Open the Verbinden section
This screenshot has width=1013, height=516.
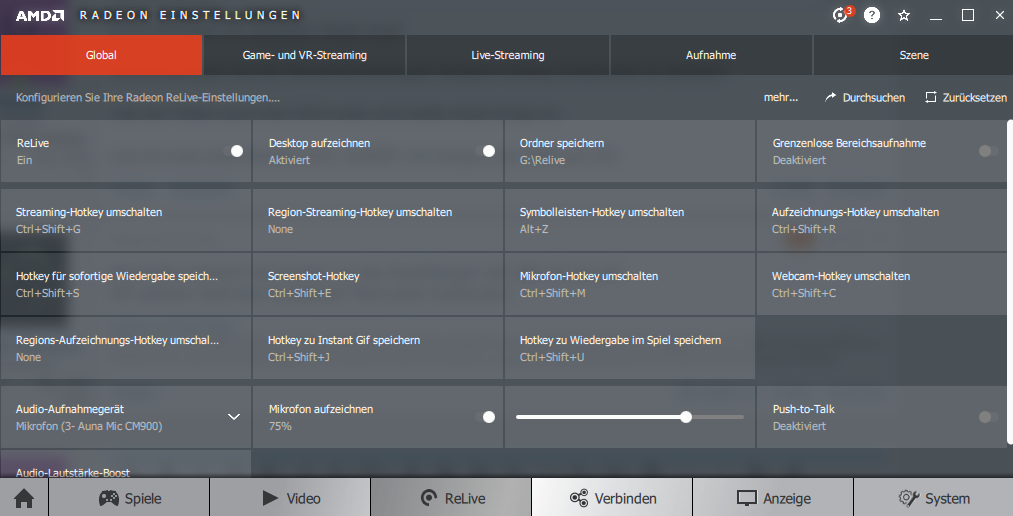tap(612, 498)
